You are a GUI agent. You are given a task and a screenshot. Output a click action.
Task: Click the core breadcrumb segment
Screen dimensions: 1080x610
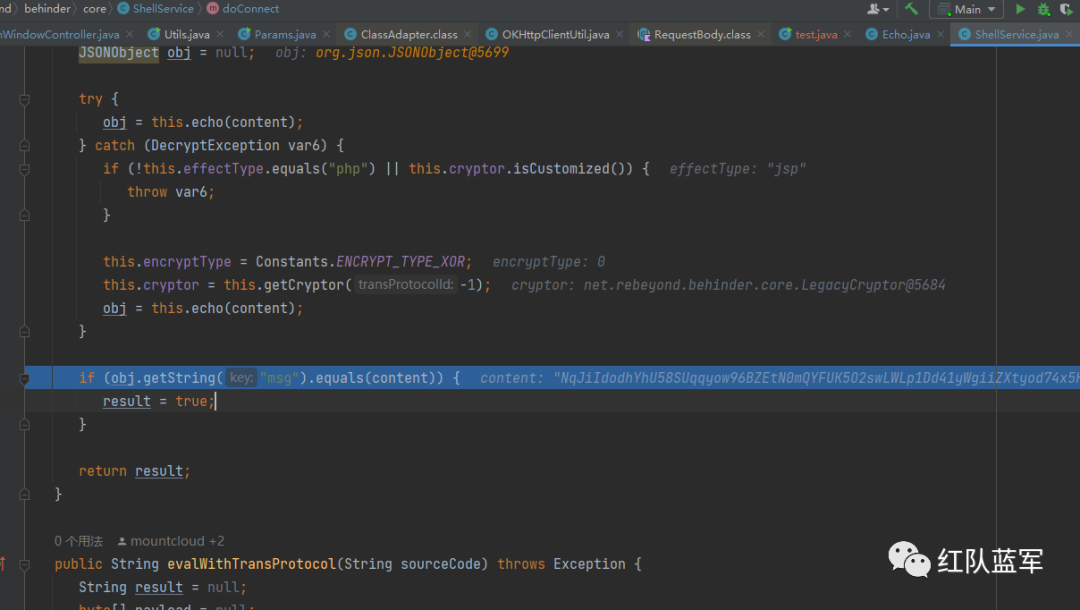(x=94, y=9)
